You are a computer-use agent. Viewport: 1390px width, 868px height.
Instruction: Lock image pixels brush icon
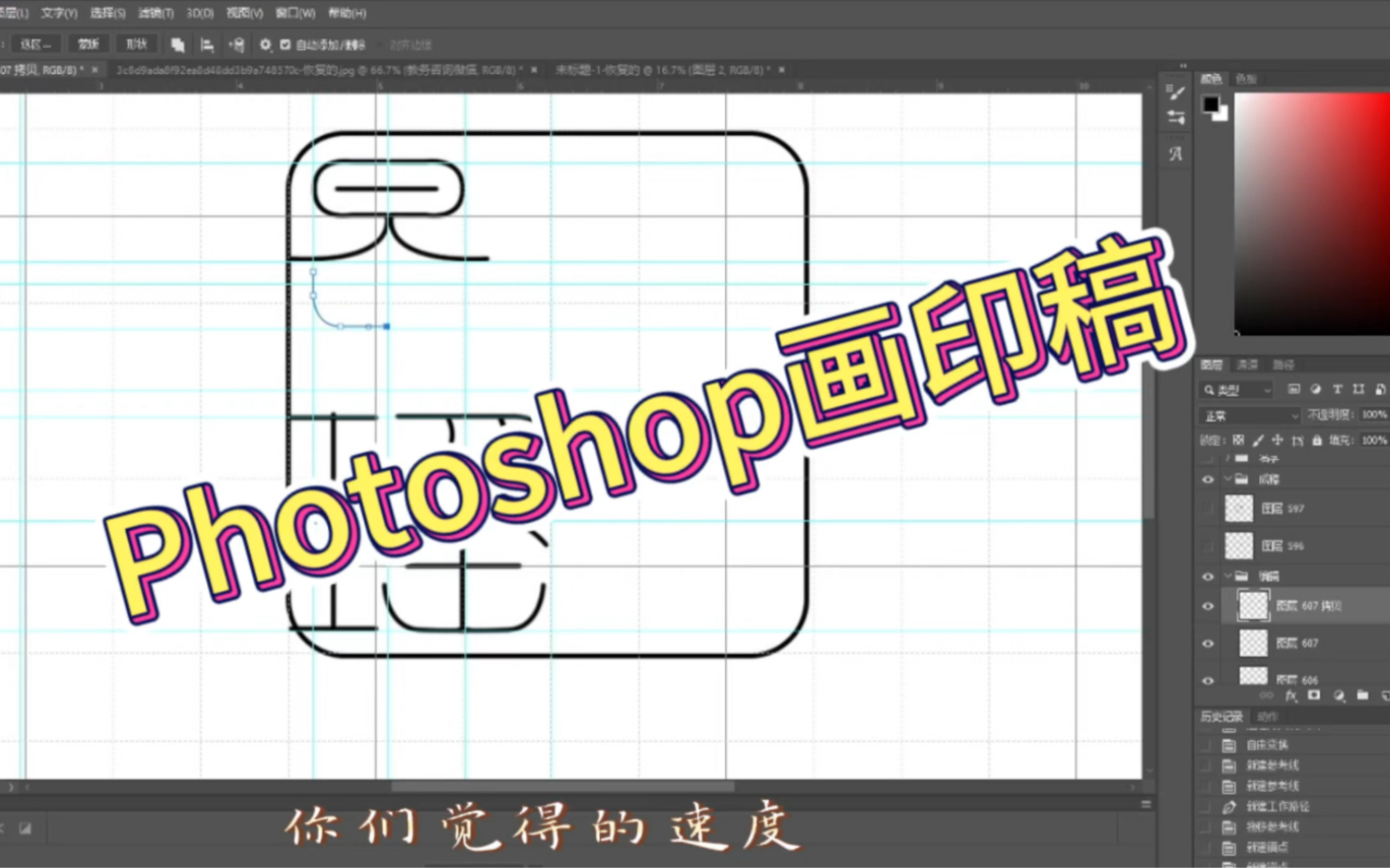click(1258, 440)
